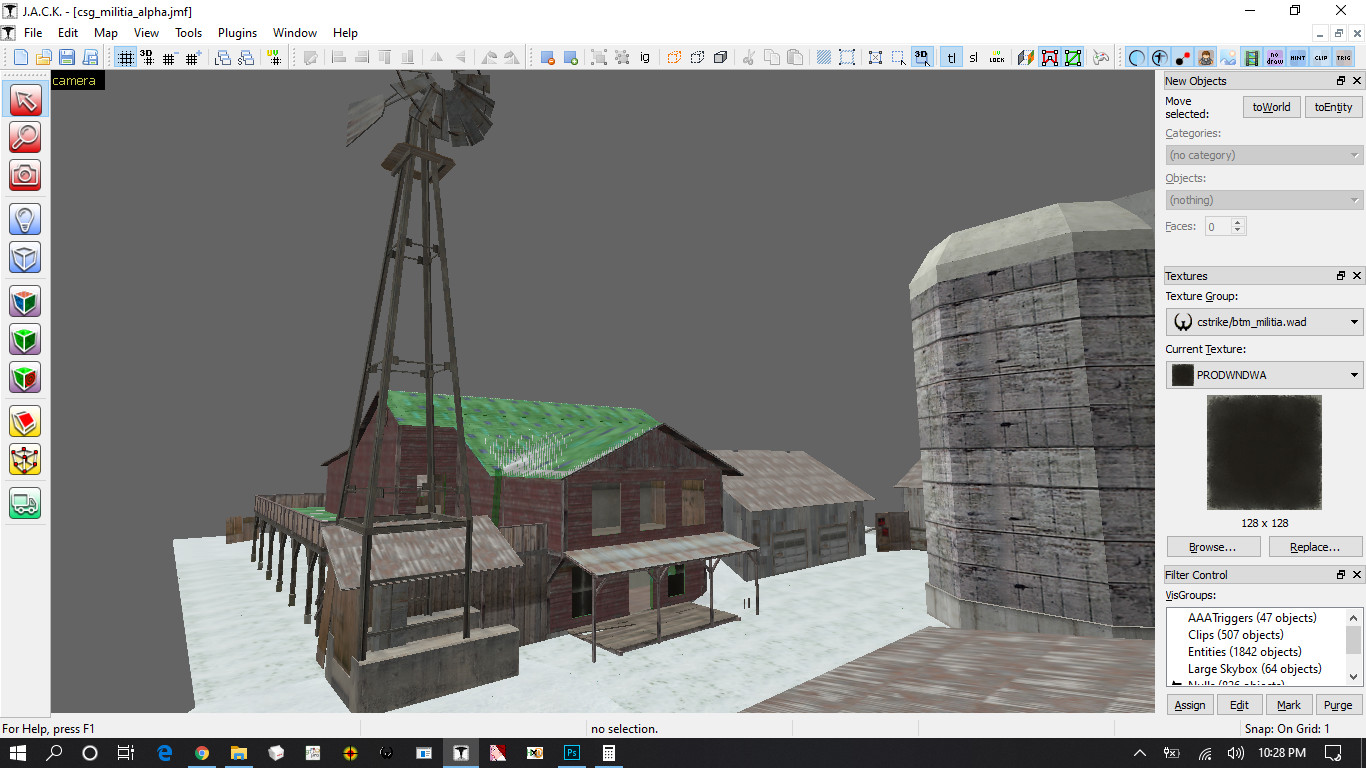
Task: Select the Camera tool
Action: coord(25,175)
